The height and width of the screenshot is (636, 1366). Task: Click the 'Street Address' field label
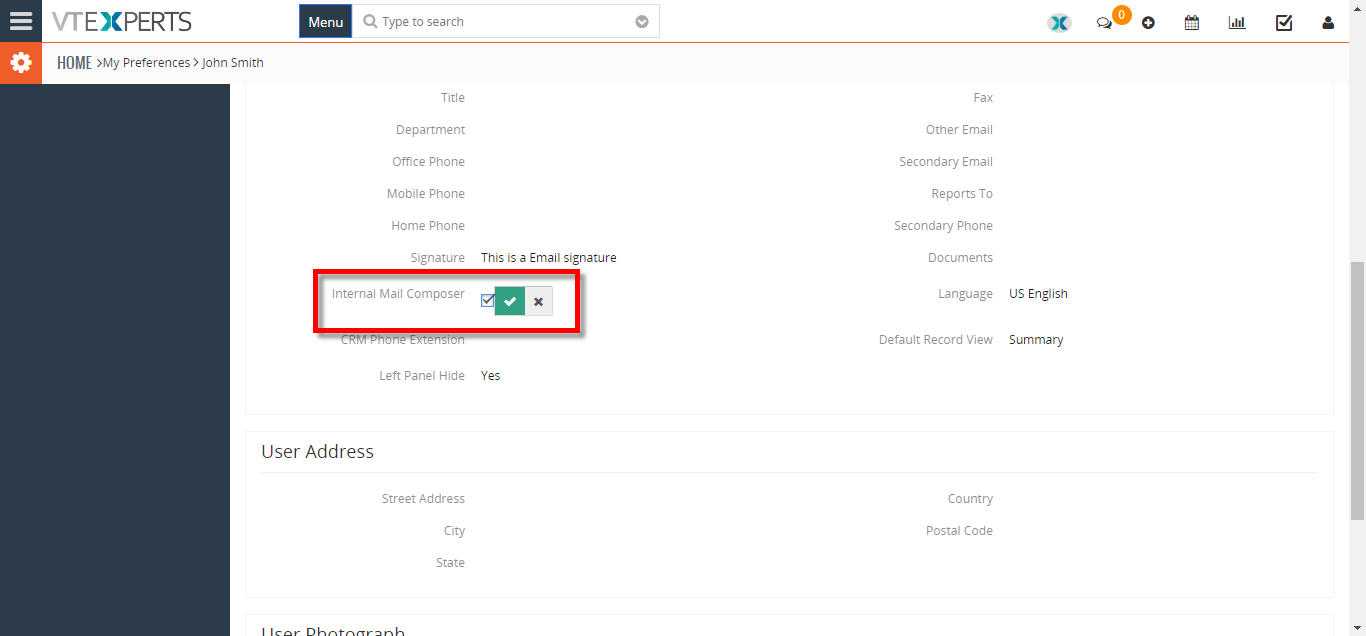(x=423, y=498)
